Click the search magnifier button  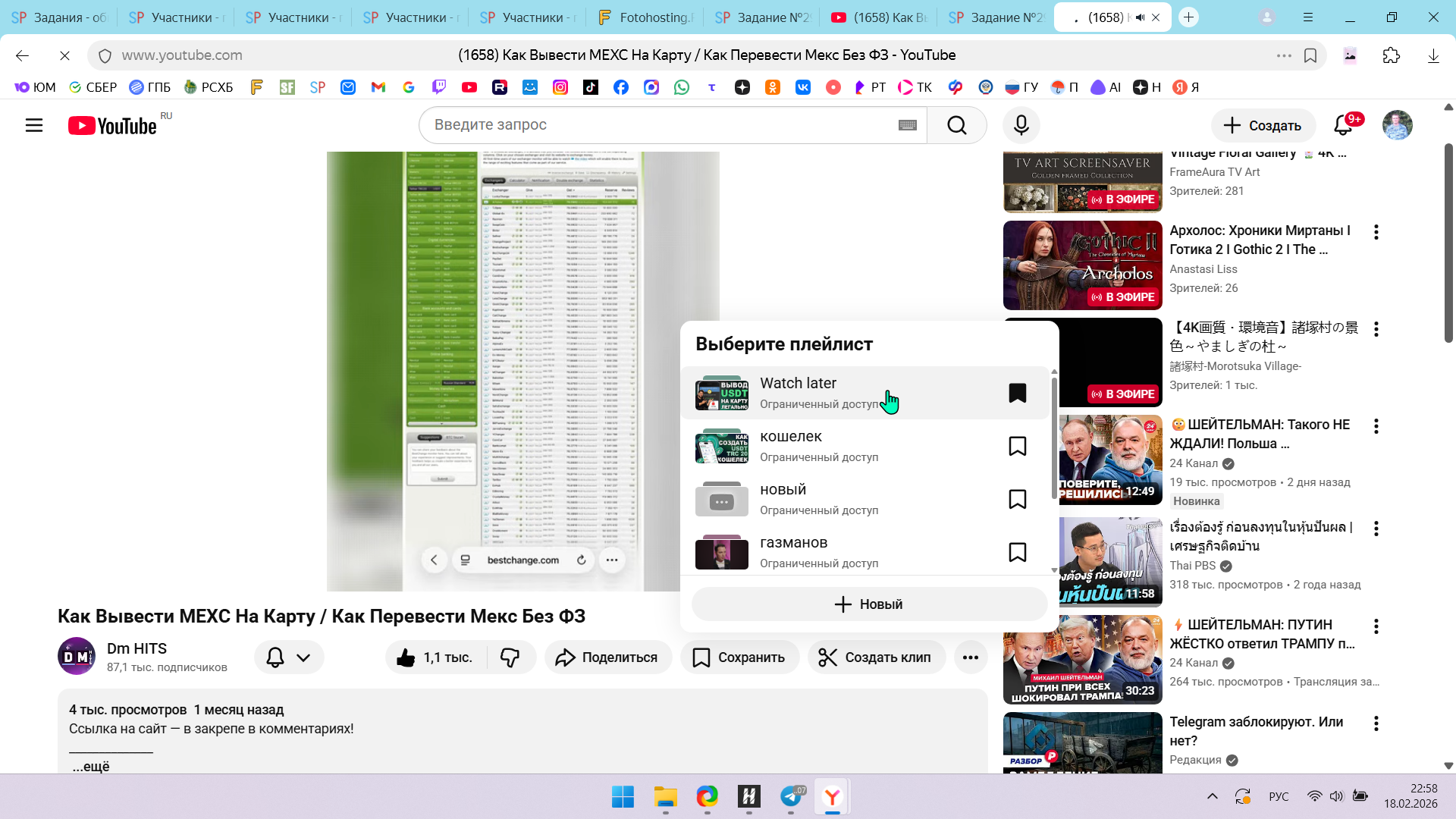pos(956,125)
